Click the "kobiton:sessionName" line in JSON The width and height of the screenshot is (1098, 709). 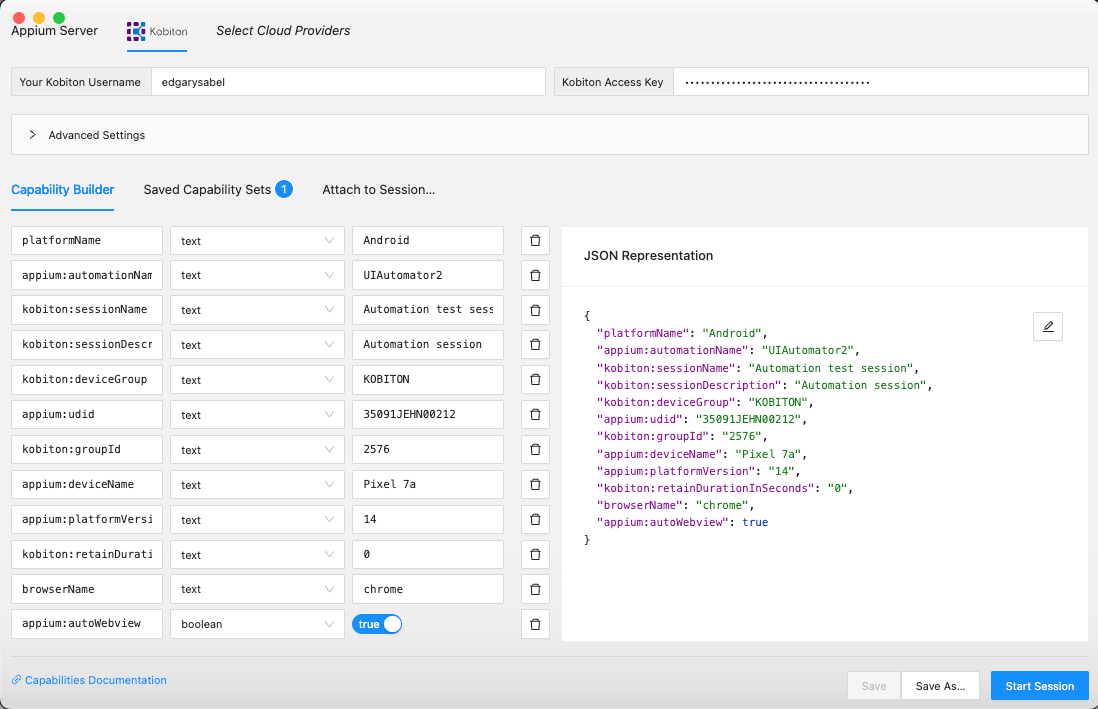[x=758, y=368]
